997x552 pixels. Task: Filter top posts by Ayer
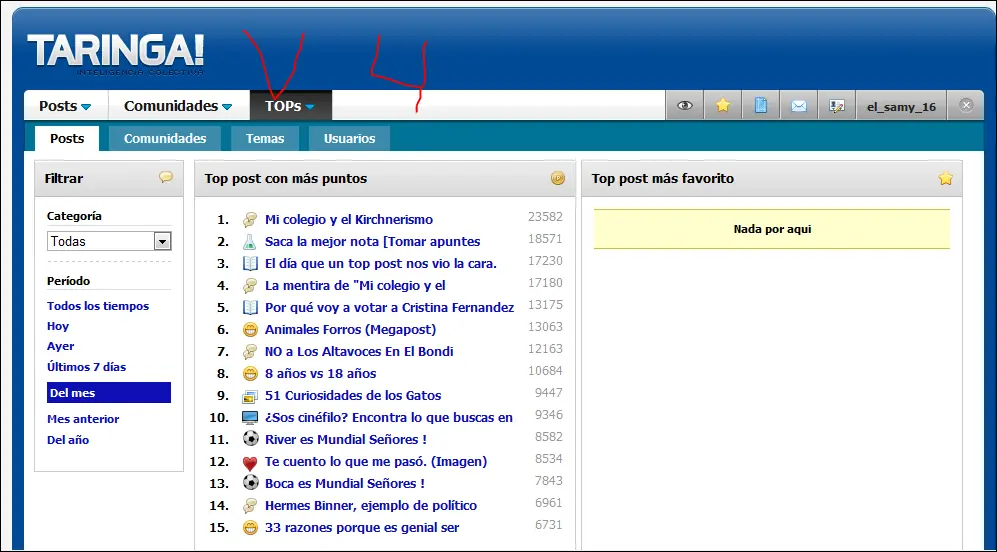(x=60, y=347)
